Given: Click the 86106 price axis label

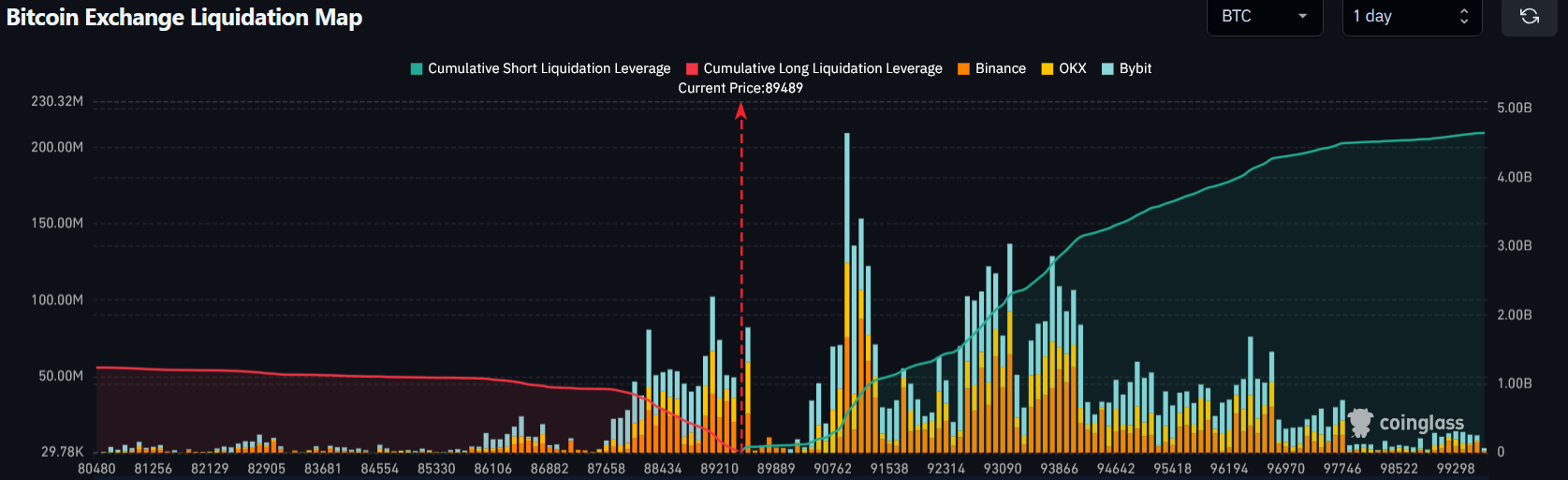Looking at the screenshot, I should tap(493, 468).
